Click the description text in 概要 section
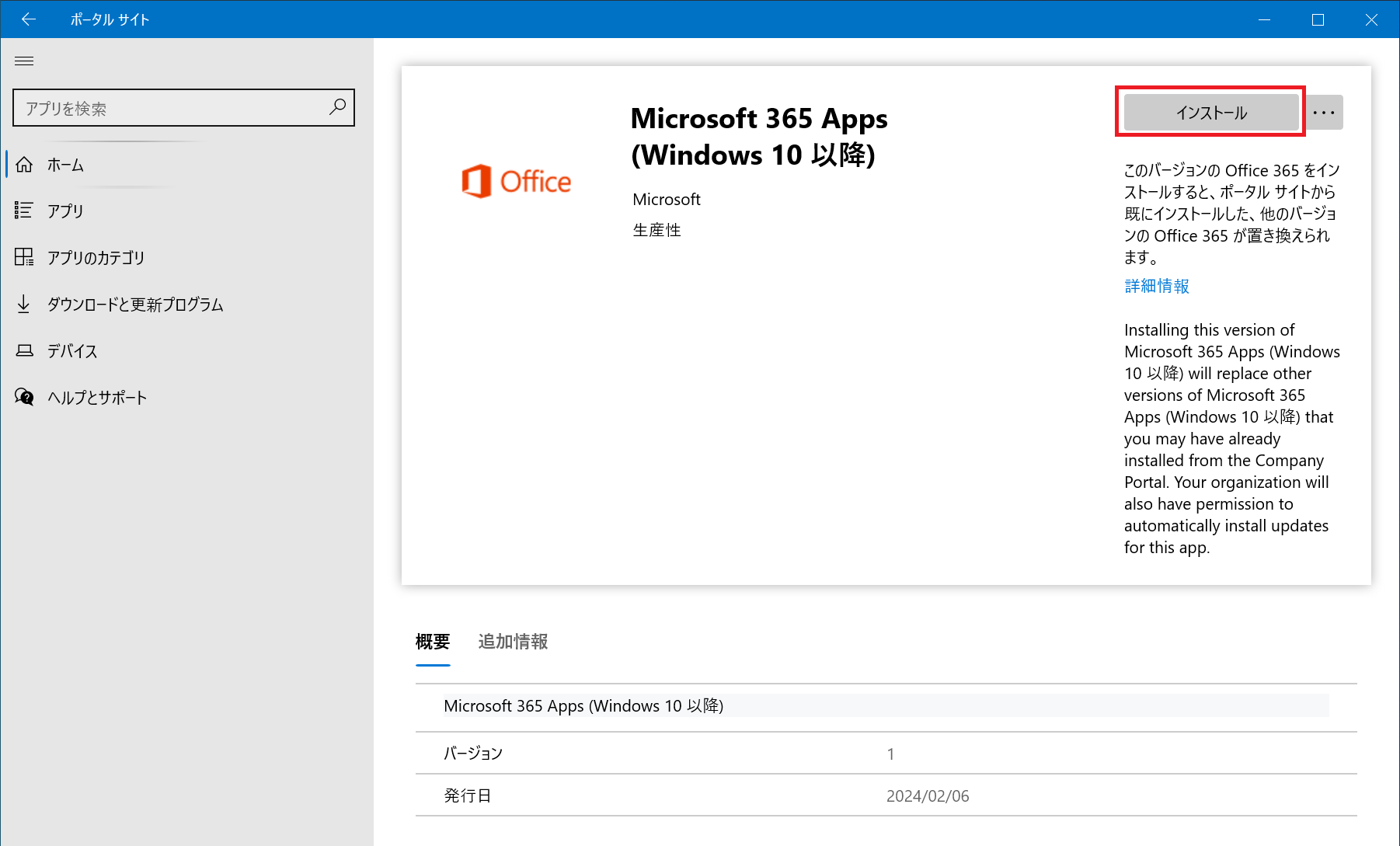The width and height of the screenshot is (1400, 846). [x=583, y=705]
